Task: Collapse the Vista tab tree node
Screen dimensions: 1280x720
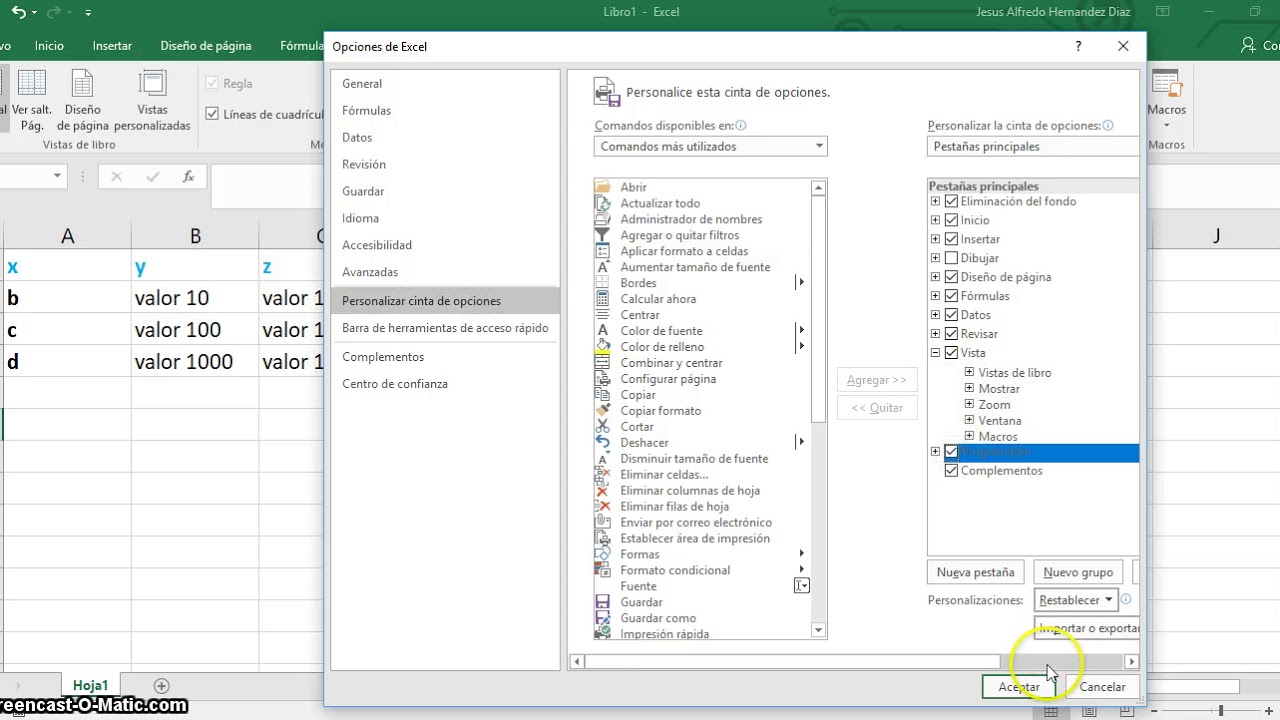Action: tap(935, 353)
